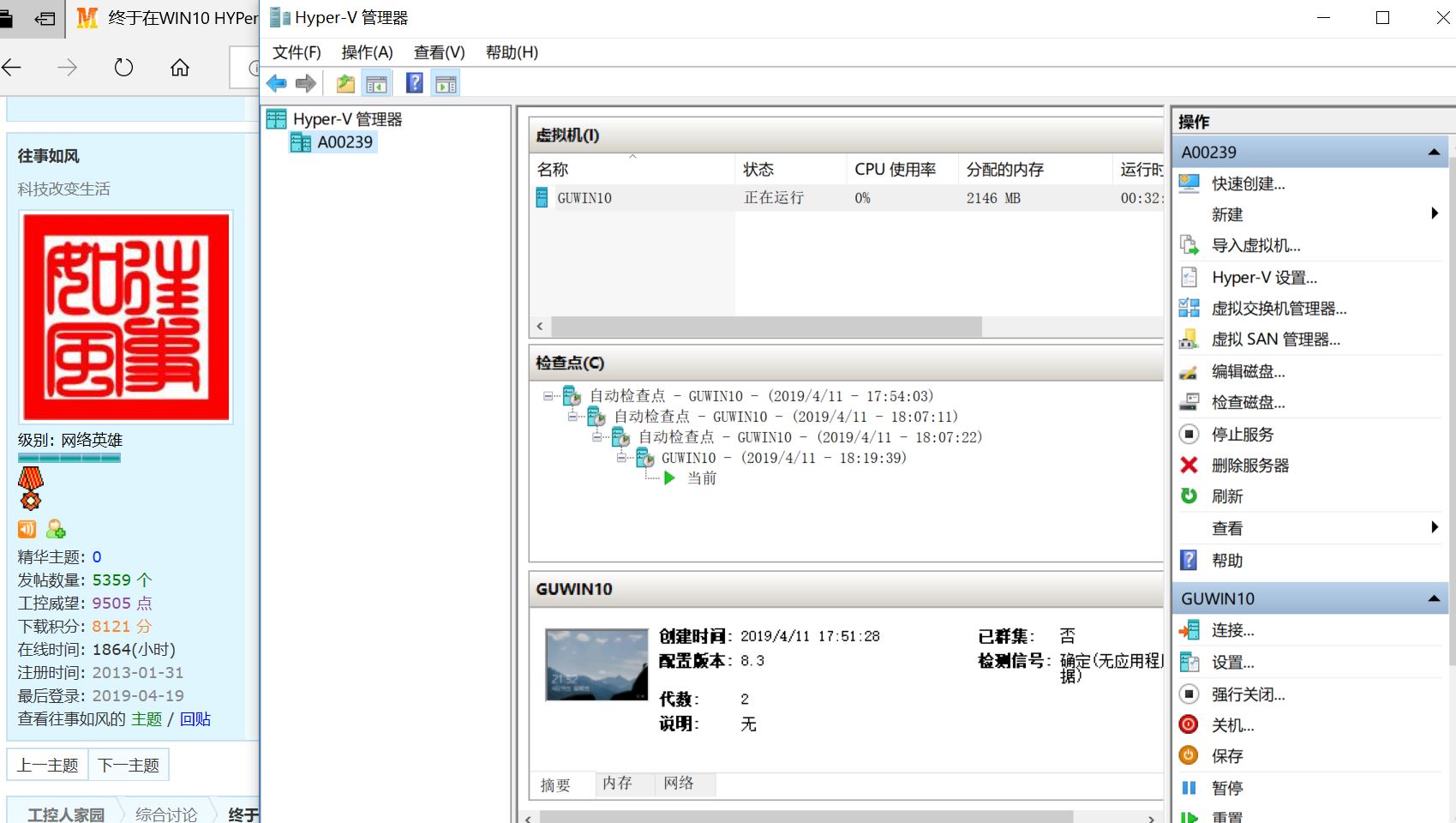Viewport: 1456px width, 823px height.
Task: Collapse the A00239 actions section
Action: (x=1433, y=153)
